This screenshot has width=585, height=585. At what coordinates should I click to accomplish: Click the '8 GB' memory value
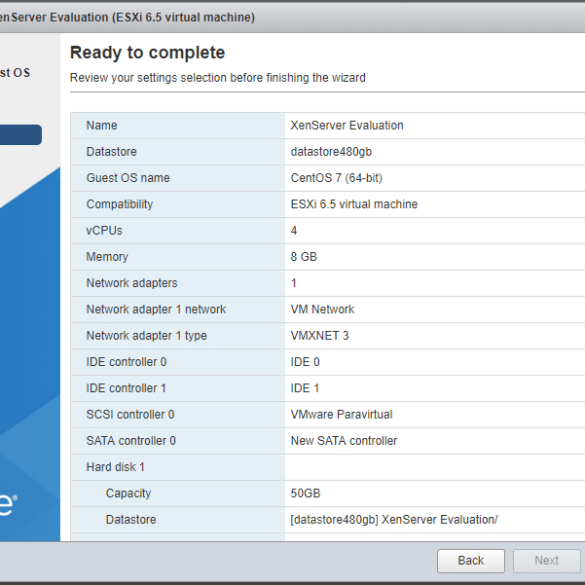pyautogui.click(x=304, y=257)
